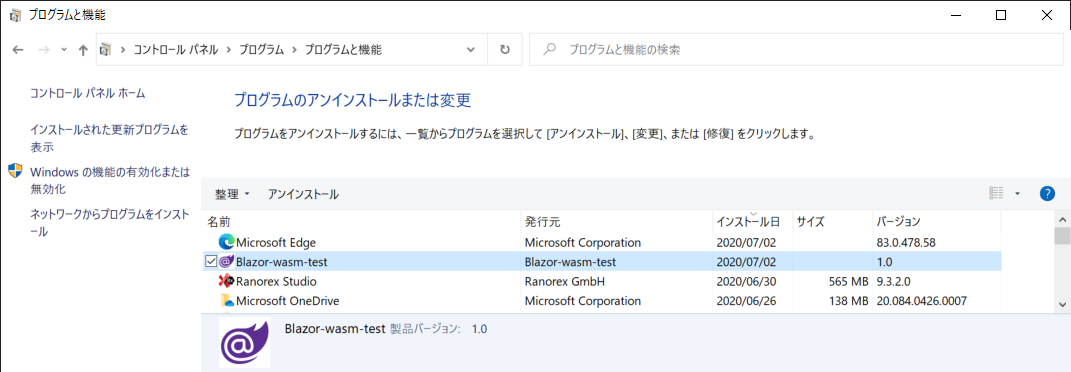
Task: Select the Ranorex Studio program row
Action: (602, 281)
